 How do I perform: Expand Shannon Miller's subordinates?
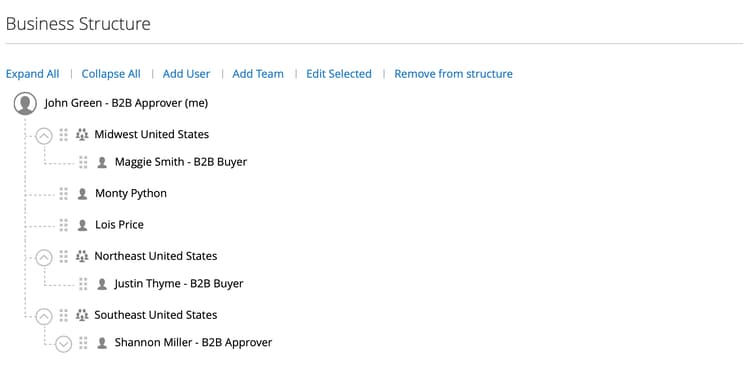(x=64, y=344)
